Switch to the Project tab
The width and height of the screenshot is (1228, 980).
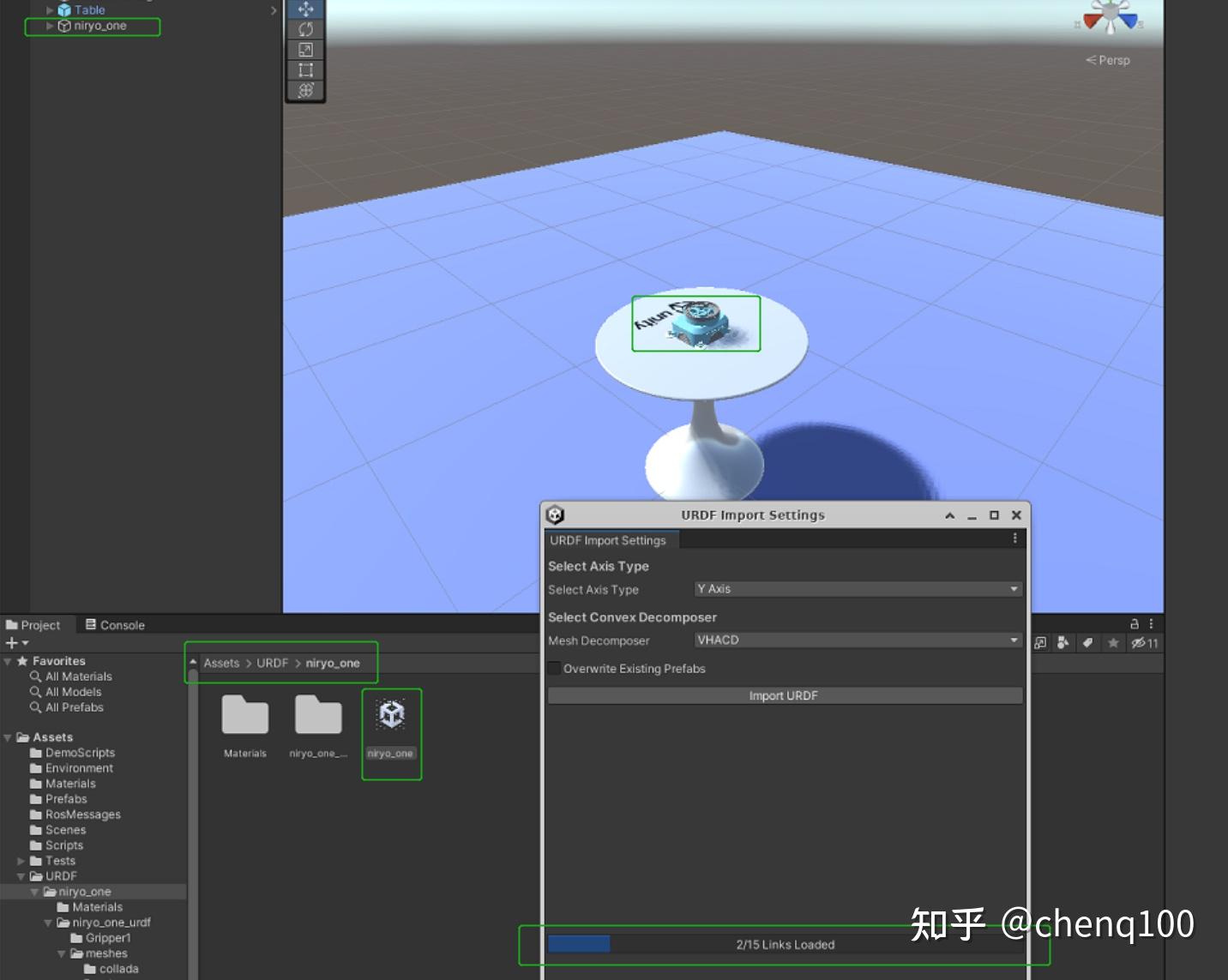pyautogui.click(x=34, y=624)
